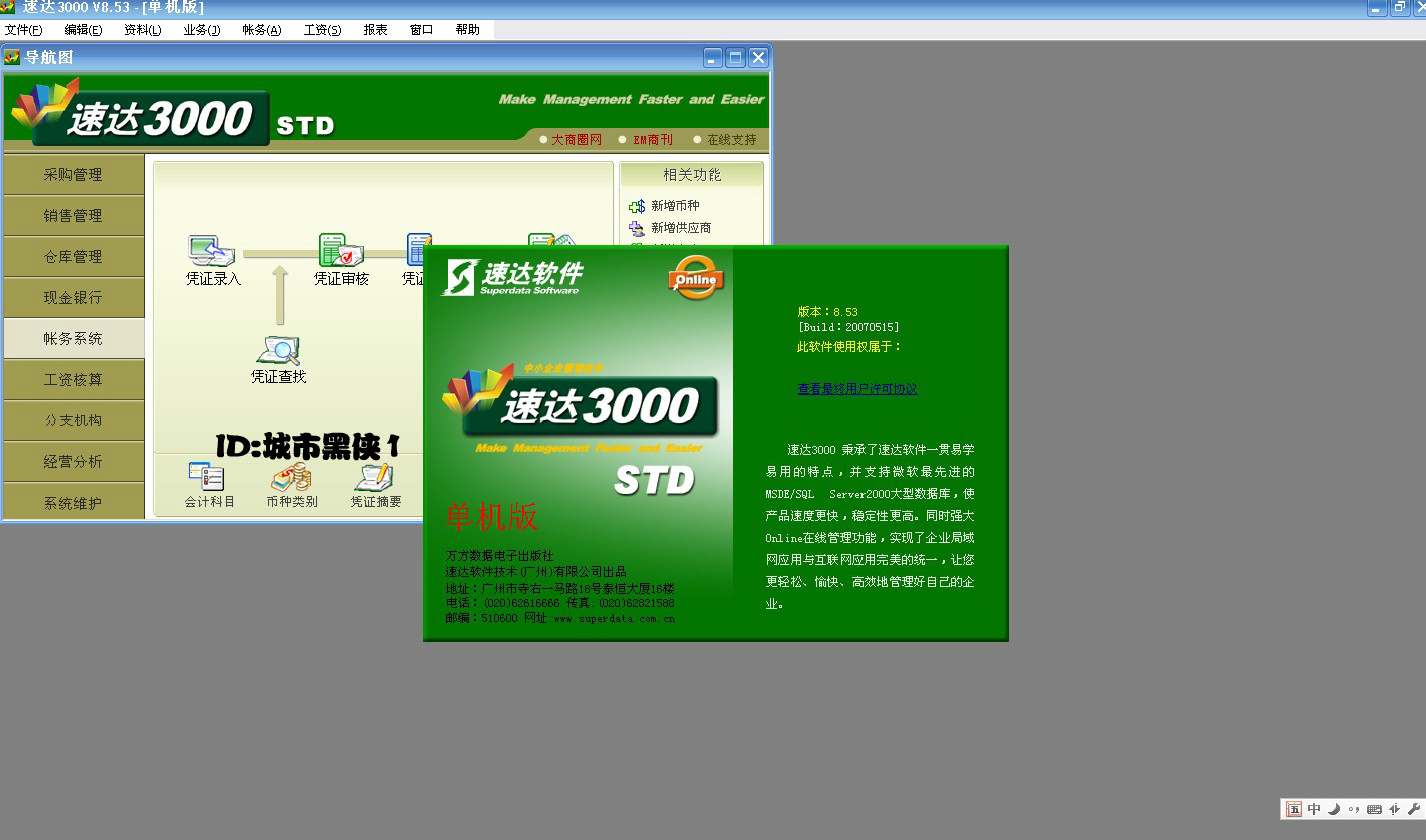The height and width of the screenshot is (840, 1426).
Task: Open the 凭证录入 voucher entry icon
Action: pyautogui.click(x=211, y=250)
